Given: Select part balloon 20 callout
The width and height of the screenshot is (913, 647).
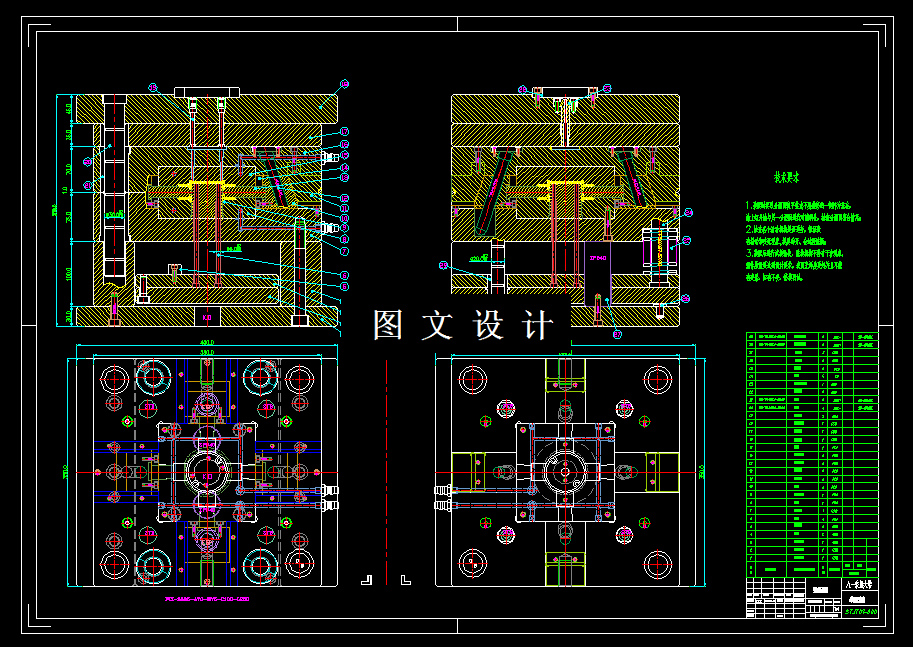Looking at the screenshot, I should click(x=88, y=161).
